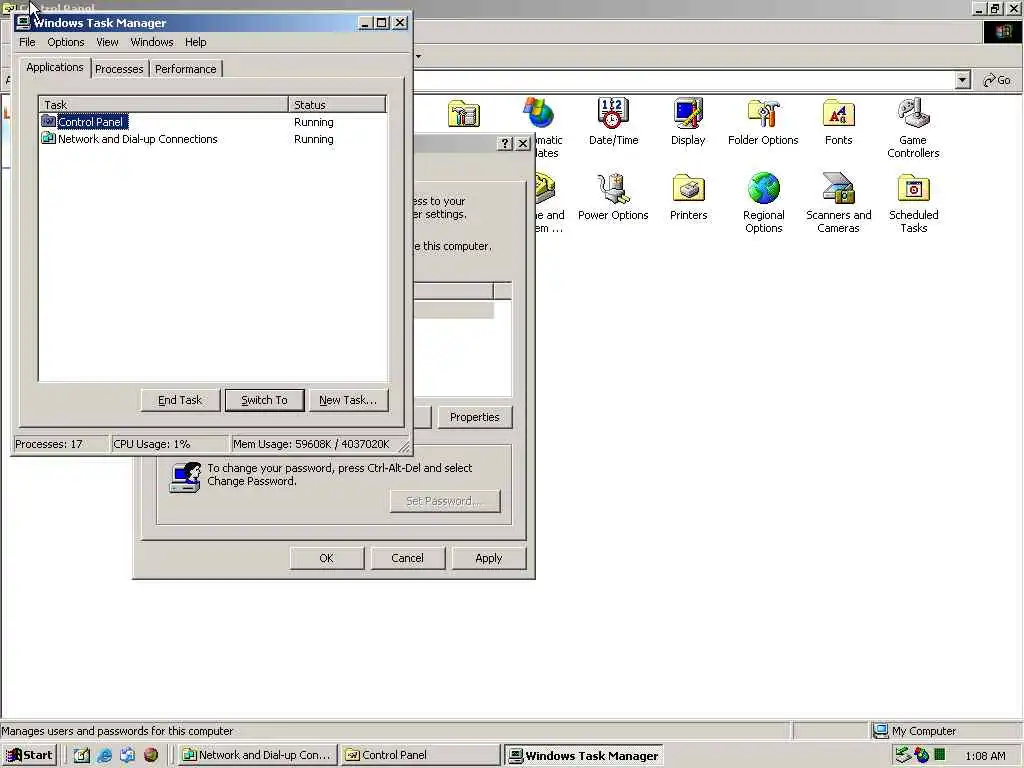Click the Windows logo throbber in Control Panel
This screenshot has width=1024, height=768.
point(1002,32)
